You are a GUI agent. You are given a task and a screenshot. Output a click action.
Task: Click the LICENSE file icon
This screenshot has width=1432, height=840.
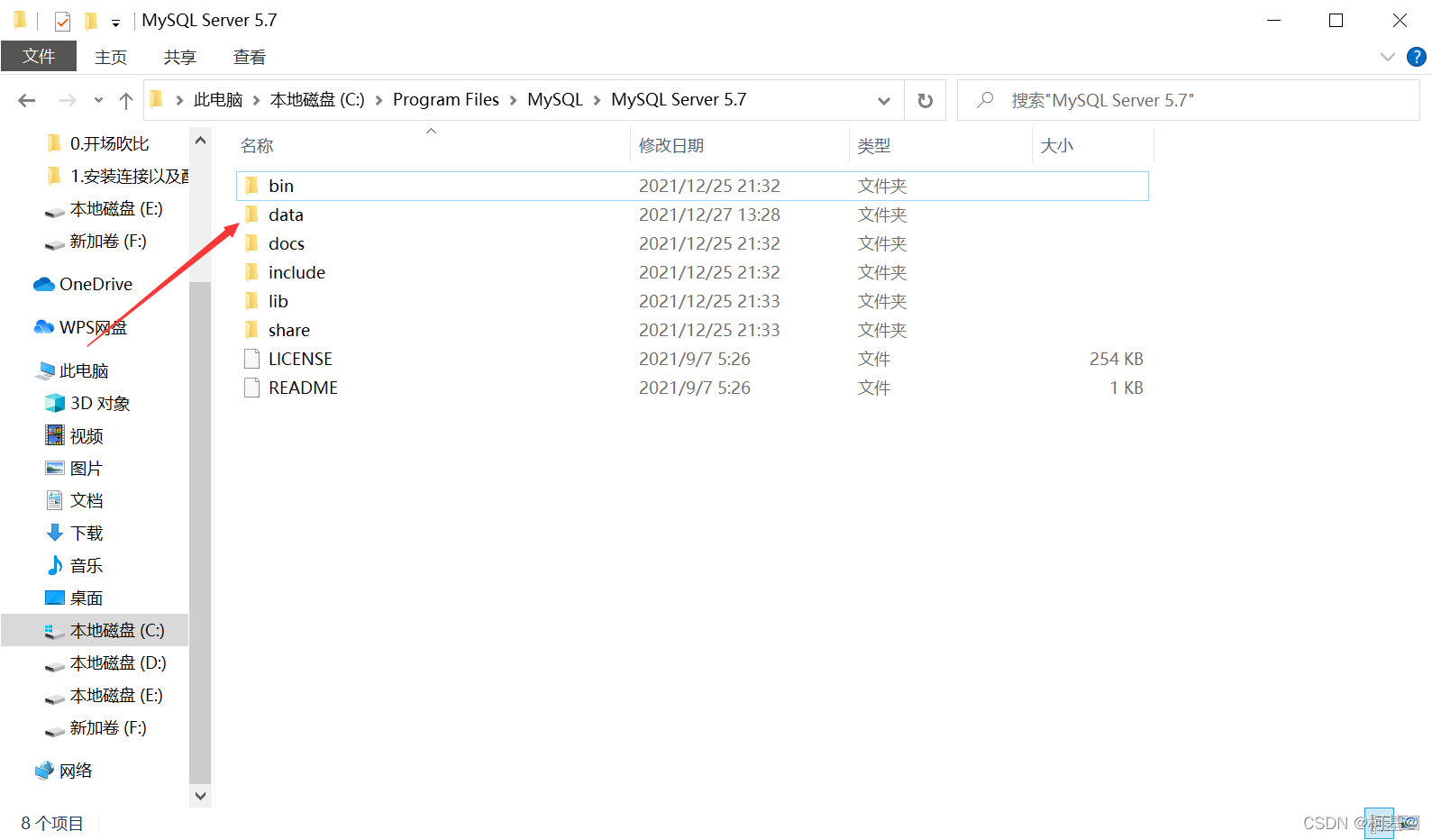point(251,359)
